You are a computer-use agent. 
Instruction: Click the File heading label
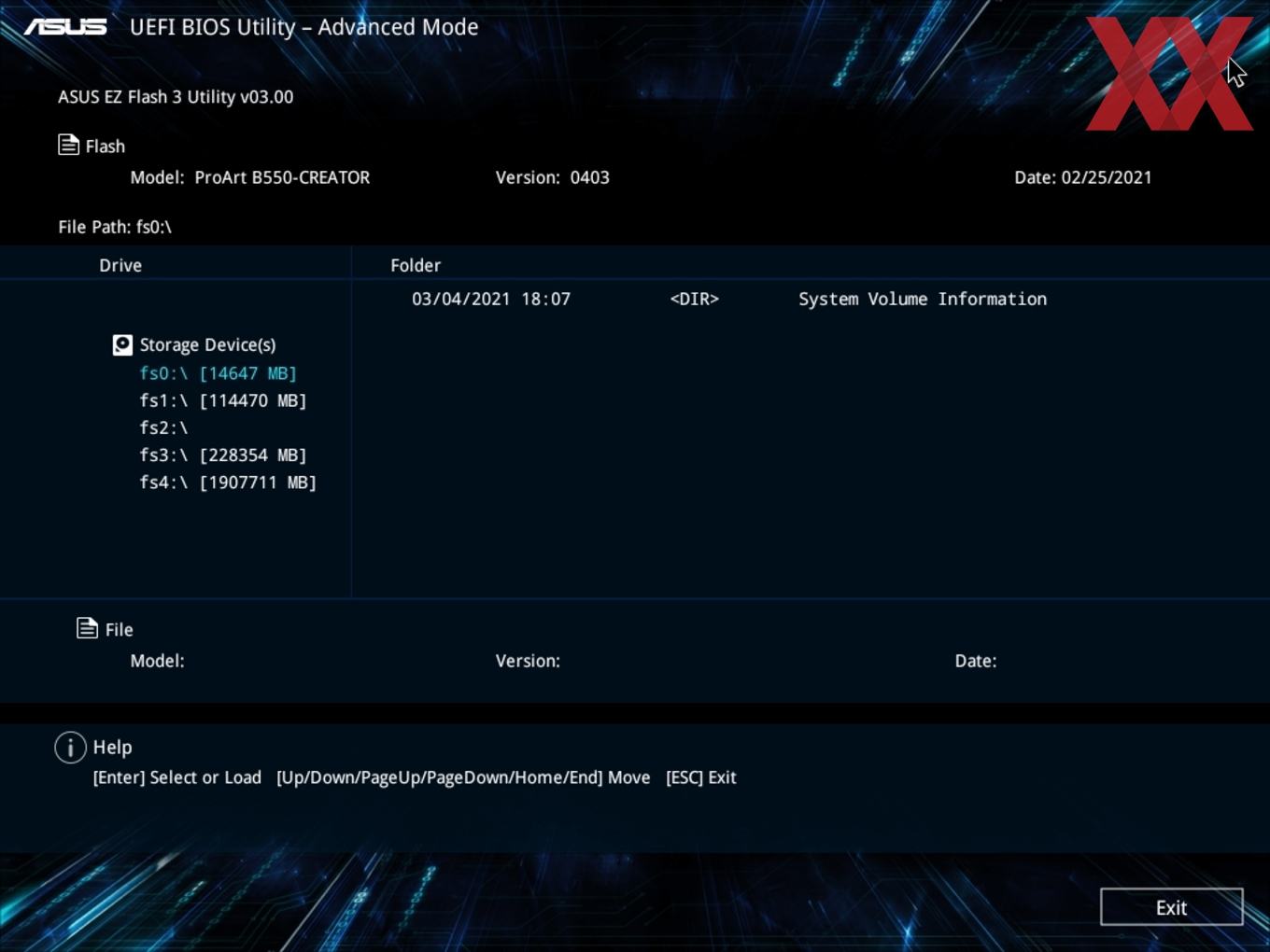119,630
